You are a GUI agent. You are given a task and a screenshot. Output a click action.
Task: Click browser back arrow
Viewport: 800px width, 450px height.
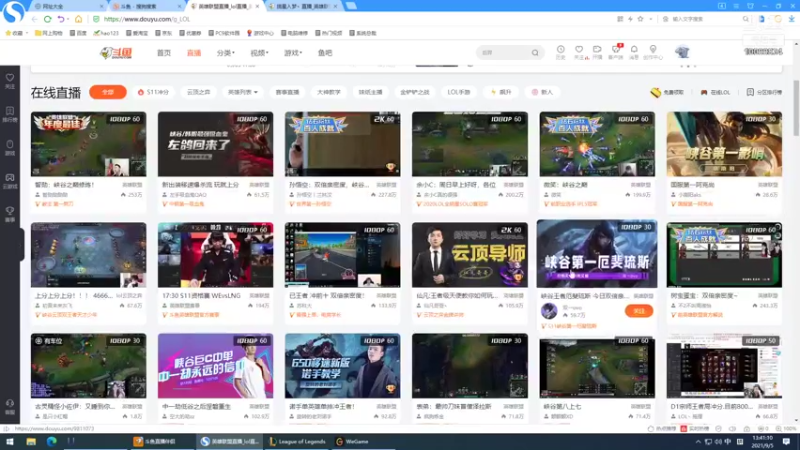pos(34,19)
